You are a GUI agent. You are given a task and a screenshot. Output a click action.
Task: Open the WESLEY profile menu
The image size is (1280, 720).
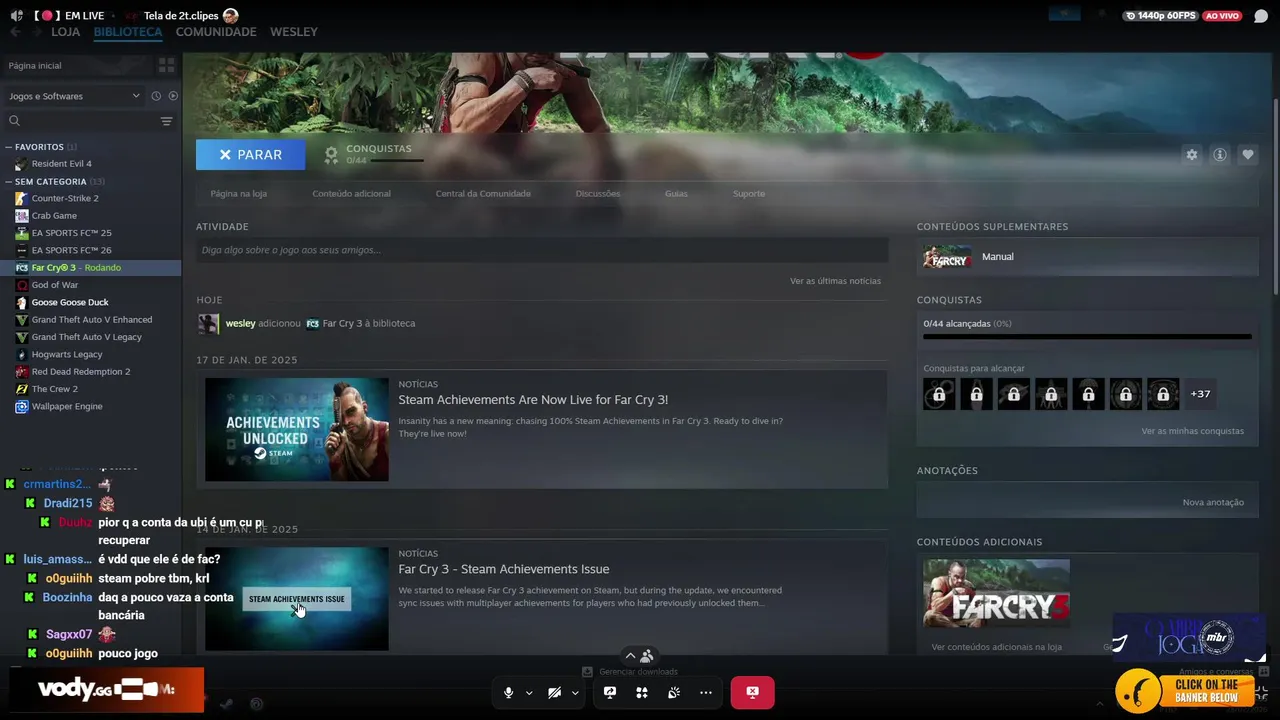pyautogui.click(x=294, y=32)
